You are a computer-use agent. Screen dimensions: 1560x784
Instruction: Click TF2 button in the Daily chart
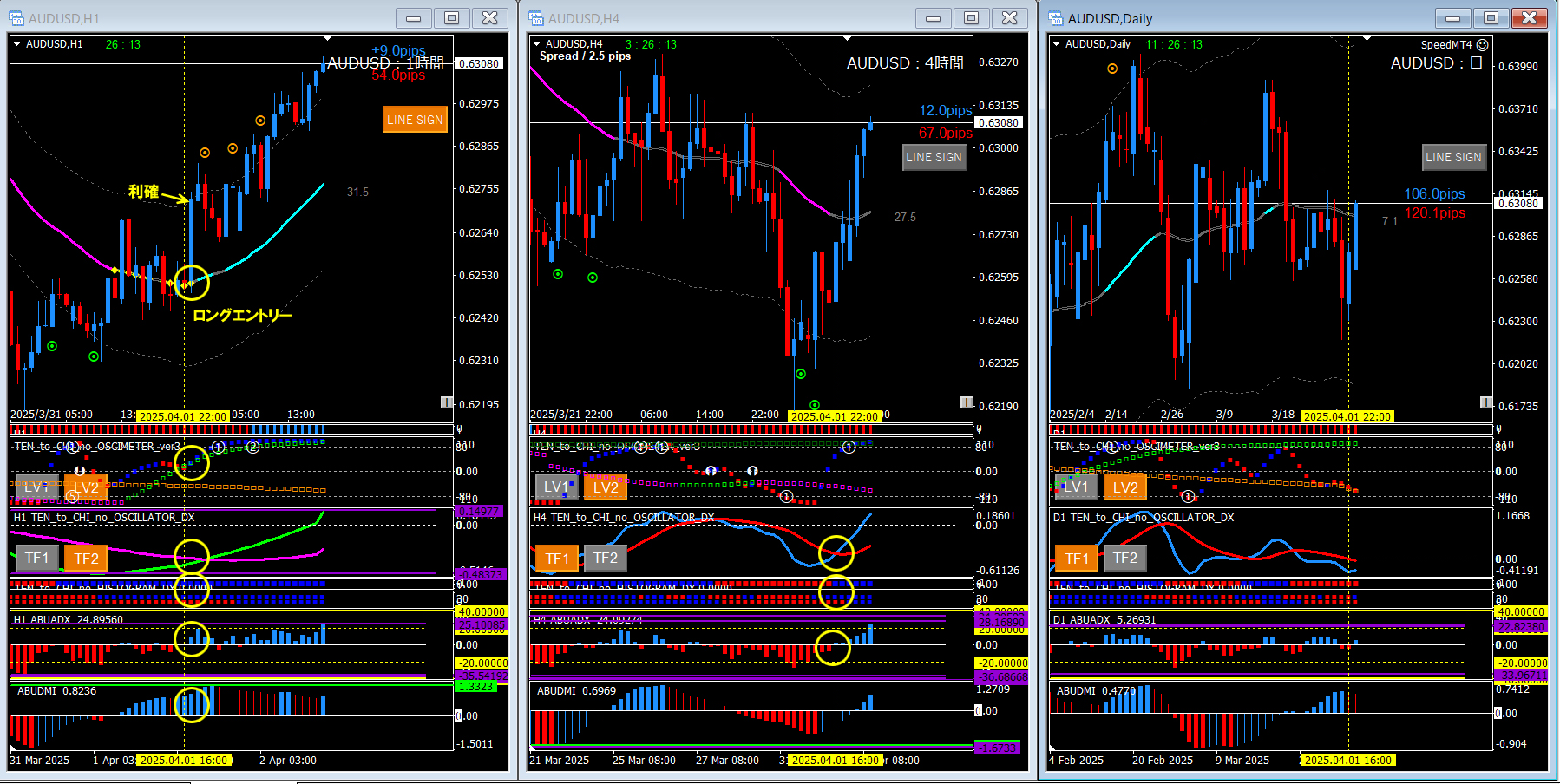click(1125, 558)
